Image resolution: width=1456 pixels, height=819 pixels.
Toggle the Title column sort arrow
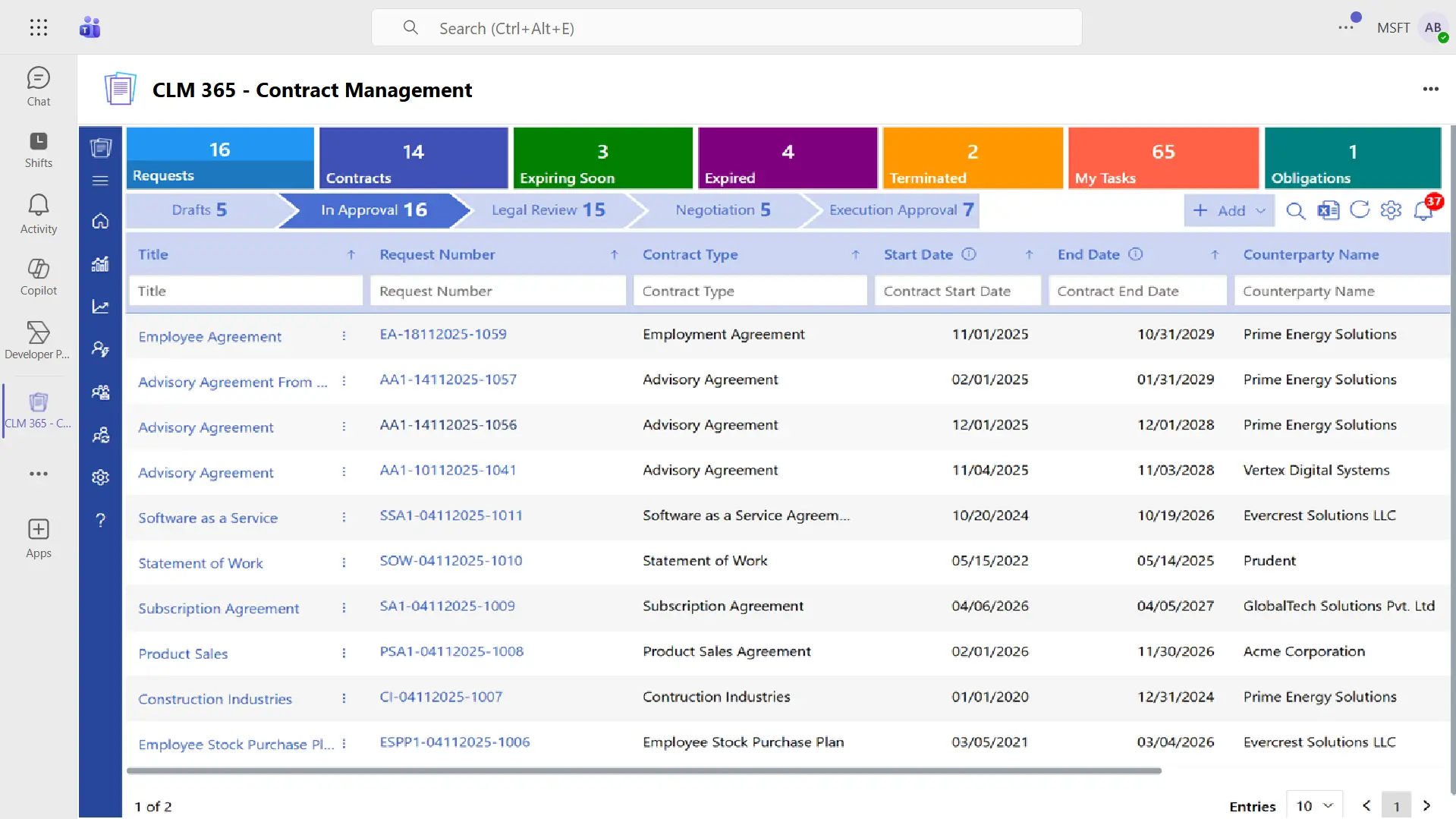point(351,255)
